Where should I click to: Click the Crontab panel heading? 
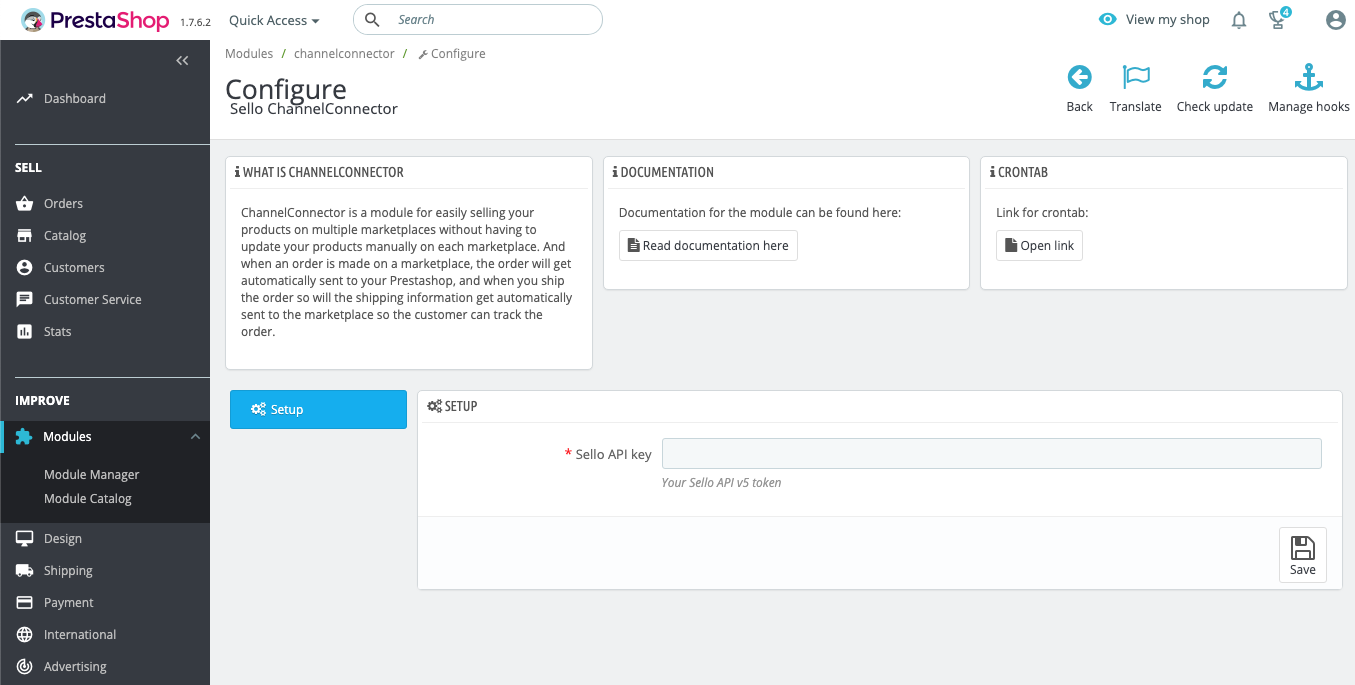(x=1018, y=172)
